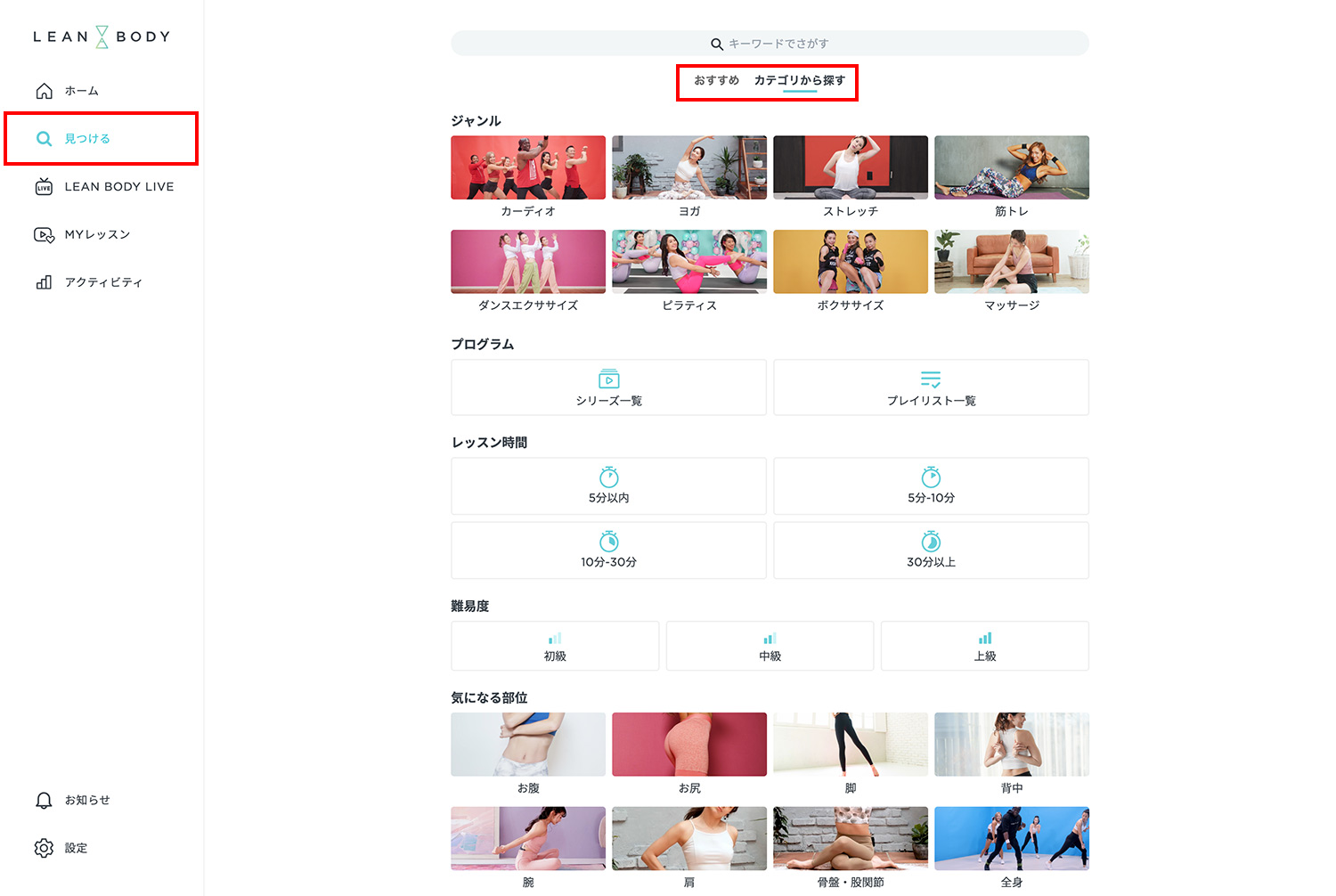The image size is (1336, 896).
Task: Click the LEAN BODY logo
Action: coord(102,37)
